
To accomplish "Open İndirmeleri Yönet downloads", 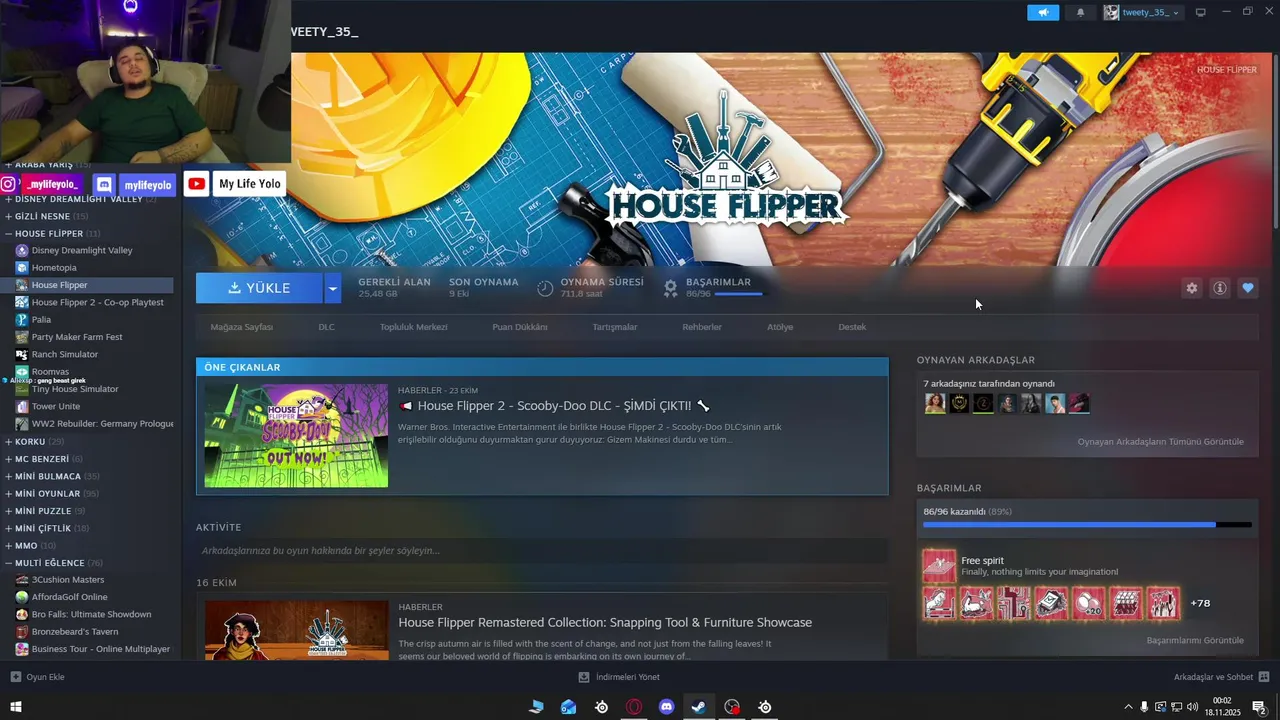I will click(x=619, y=677).
